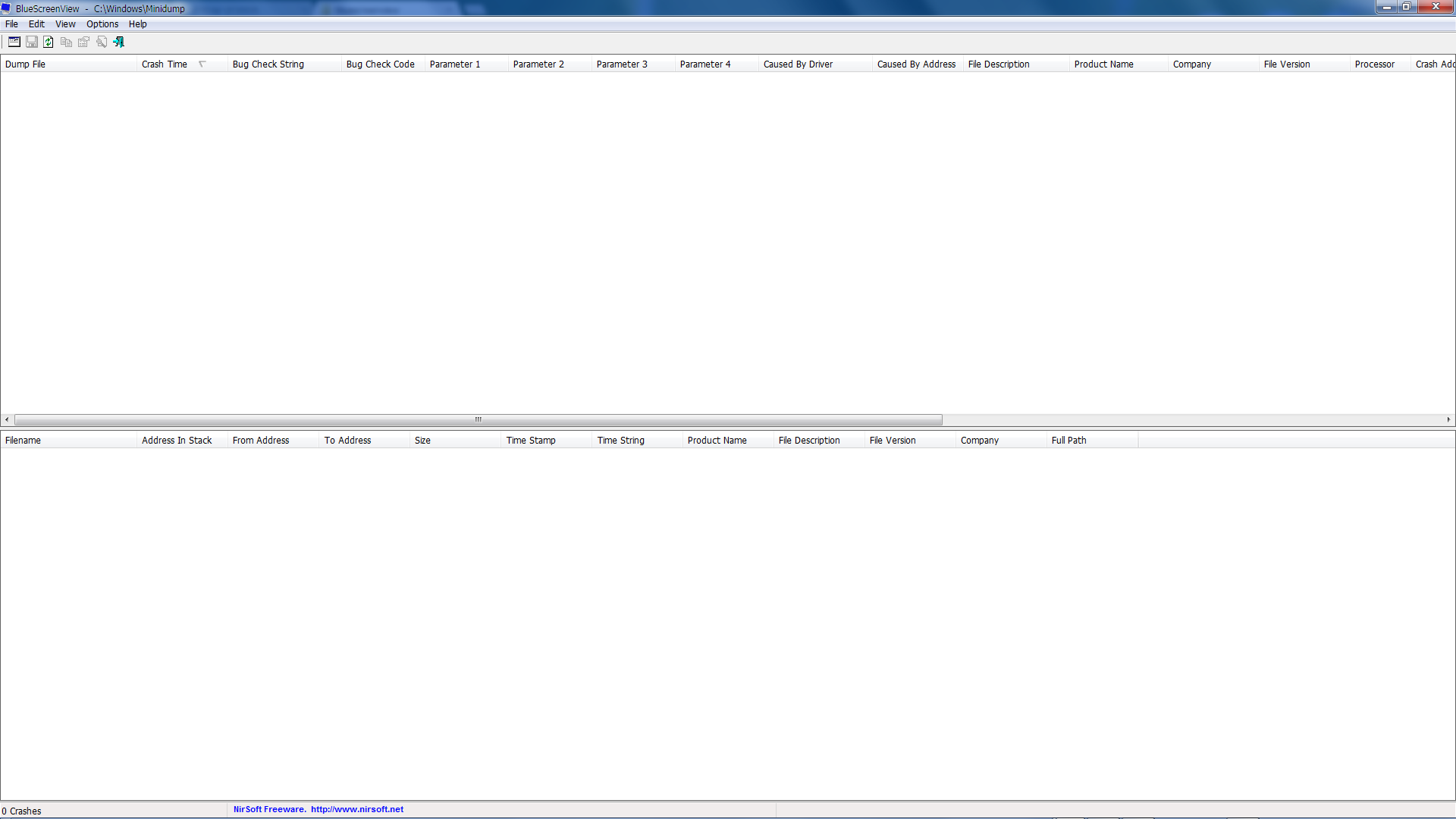This screenshot has height=819, width=1456.
Task: Click upper pane File Version header
Action: [1304, 64]
